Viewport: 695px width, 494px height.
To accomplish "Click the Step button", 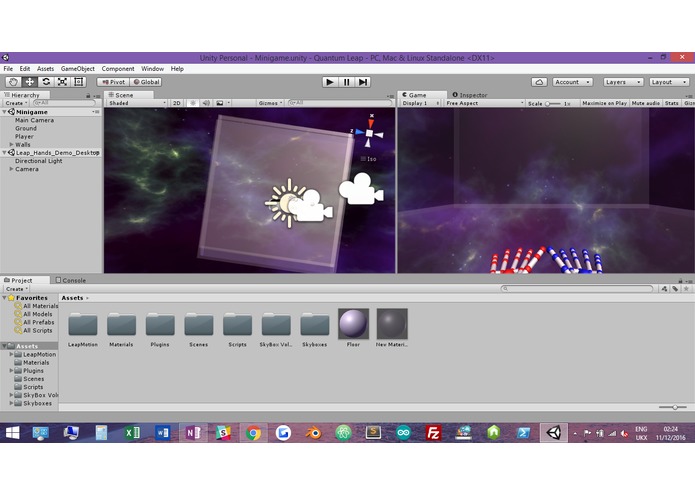I will click(x=363, y=82).
